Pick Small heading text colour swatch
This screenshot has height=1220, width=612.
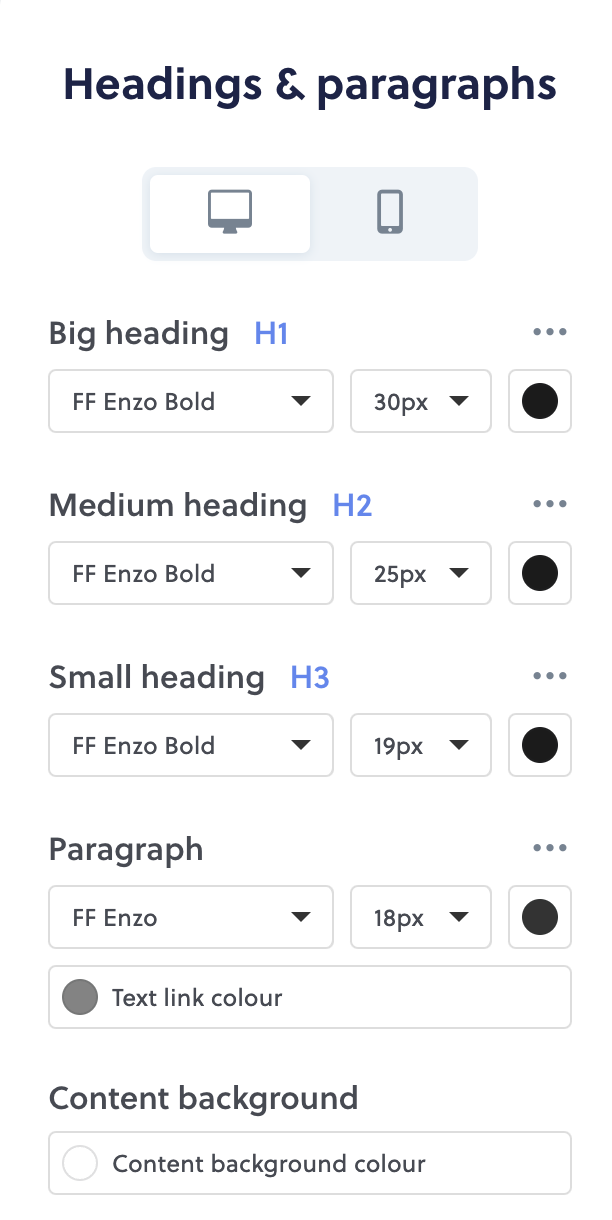click(x=540, y=745)
